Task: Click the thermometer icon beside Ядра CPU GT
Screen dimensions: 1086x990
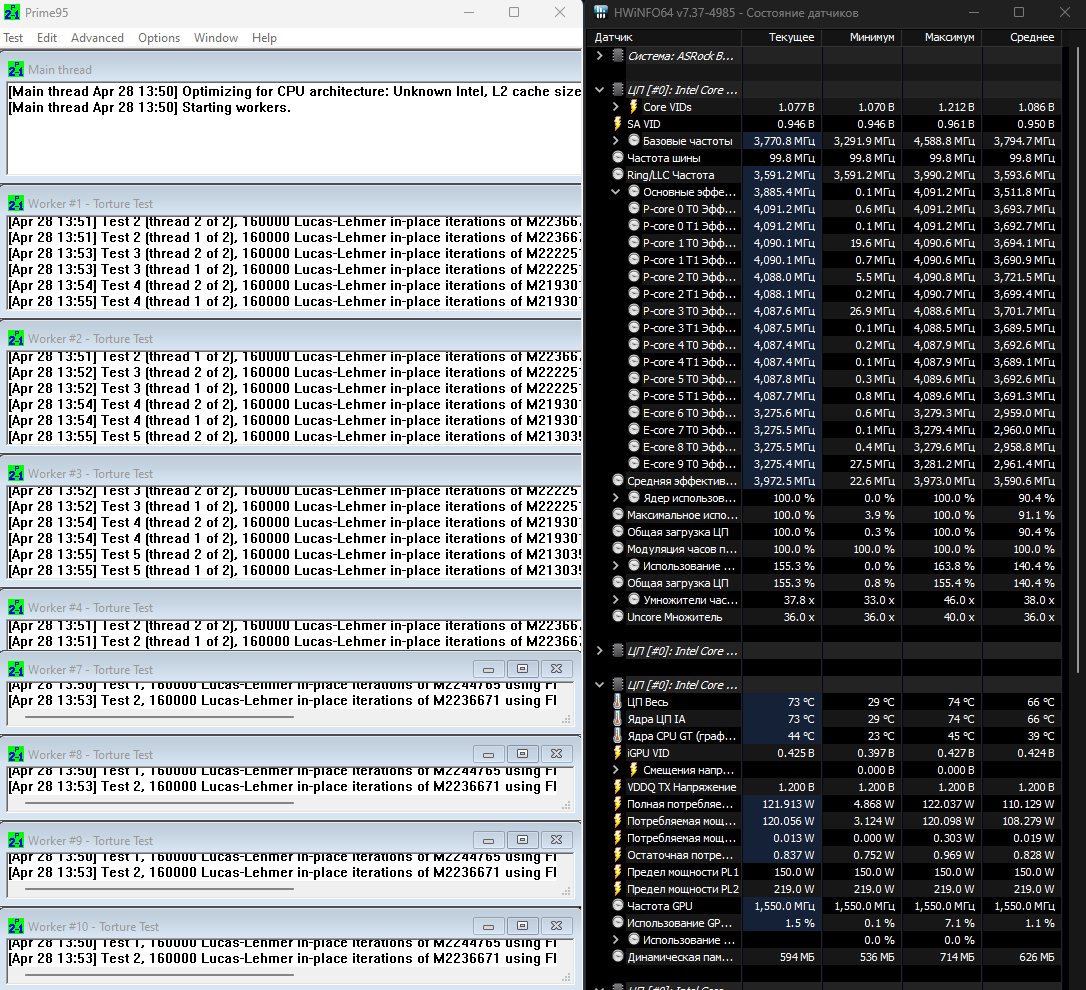Action: [x=618, y=736]
